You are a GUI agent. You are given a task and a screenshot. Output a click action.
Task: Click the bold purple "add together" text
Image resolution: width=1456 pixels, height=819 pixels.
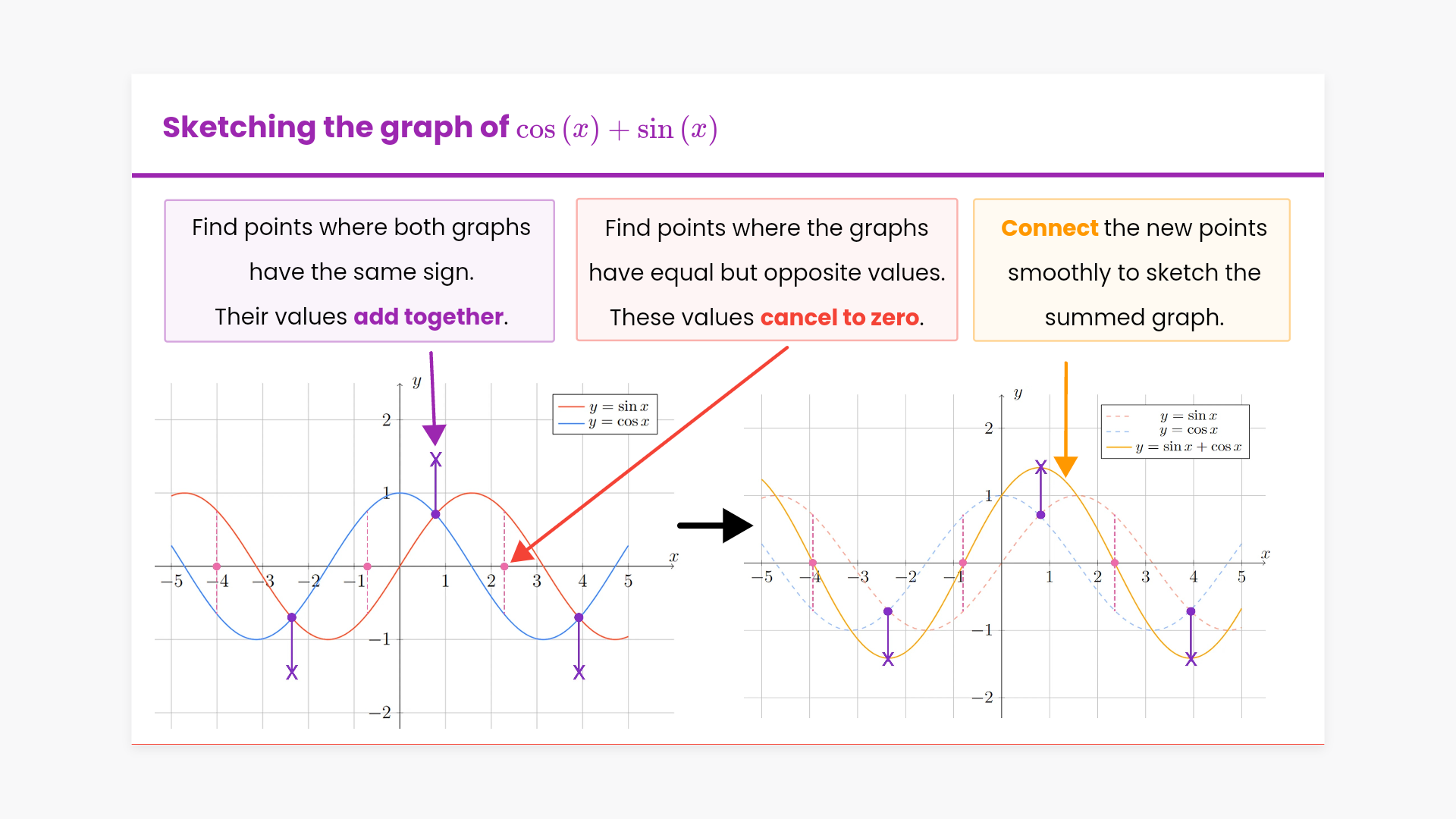click(428, 316)
